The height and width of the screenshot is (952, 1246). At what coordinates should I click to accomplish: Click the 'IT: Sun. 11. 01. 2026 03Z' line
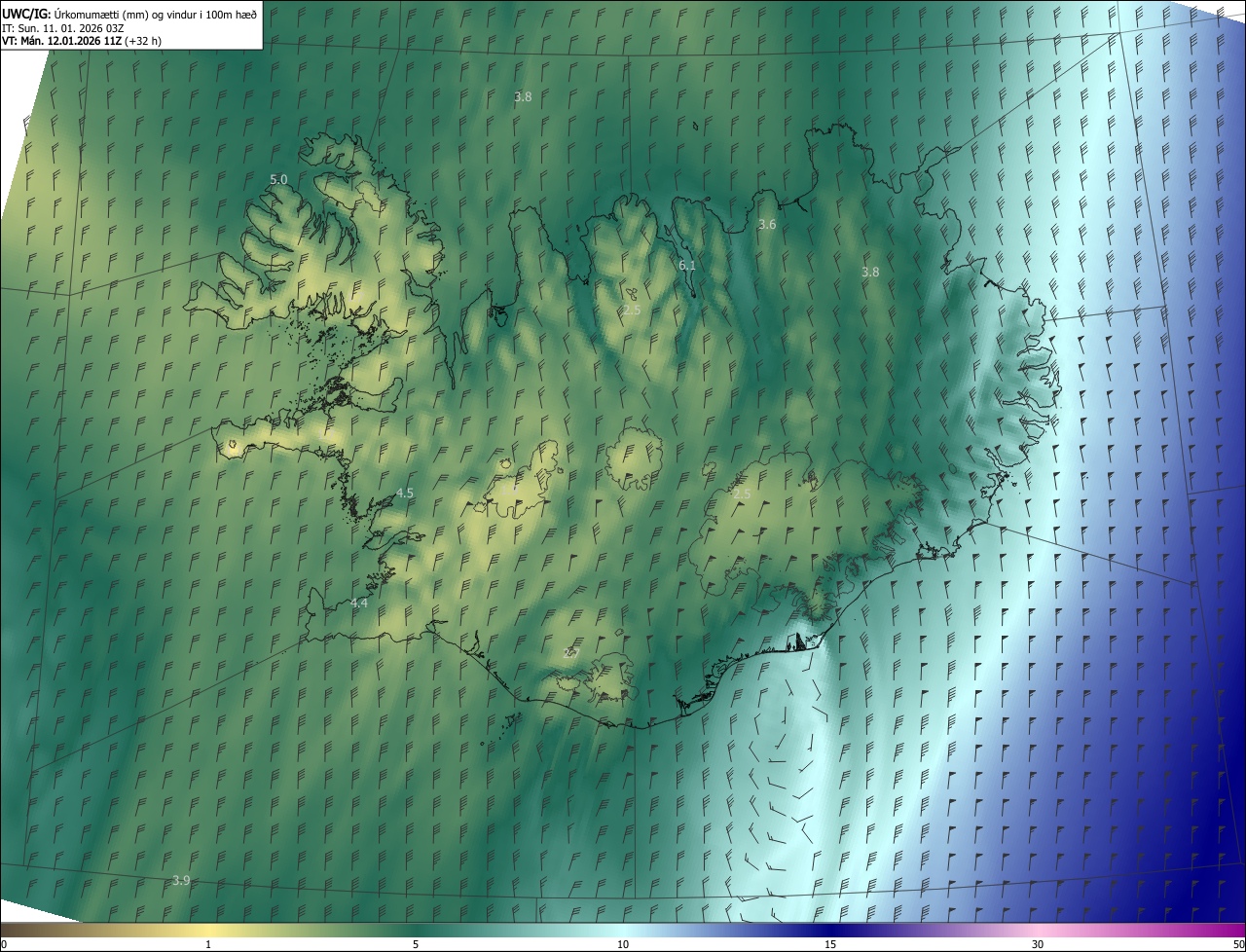pos(62,27)
